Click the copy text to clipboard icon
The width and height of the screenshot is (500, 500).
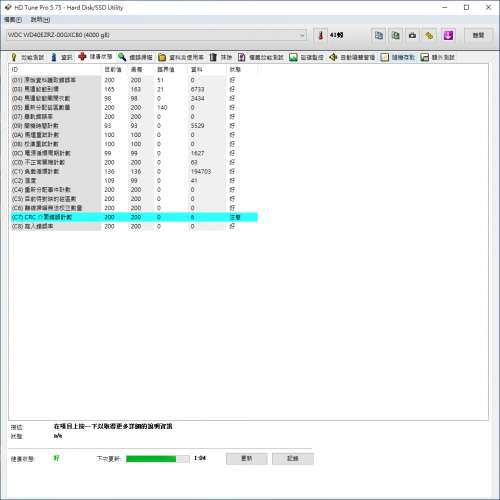coord(379,35)
